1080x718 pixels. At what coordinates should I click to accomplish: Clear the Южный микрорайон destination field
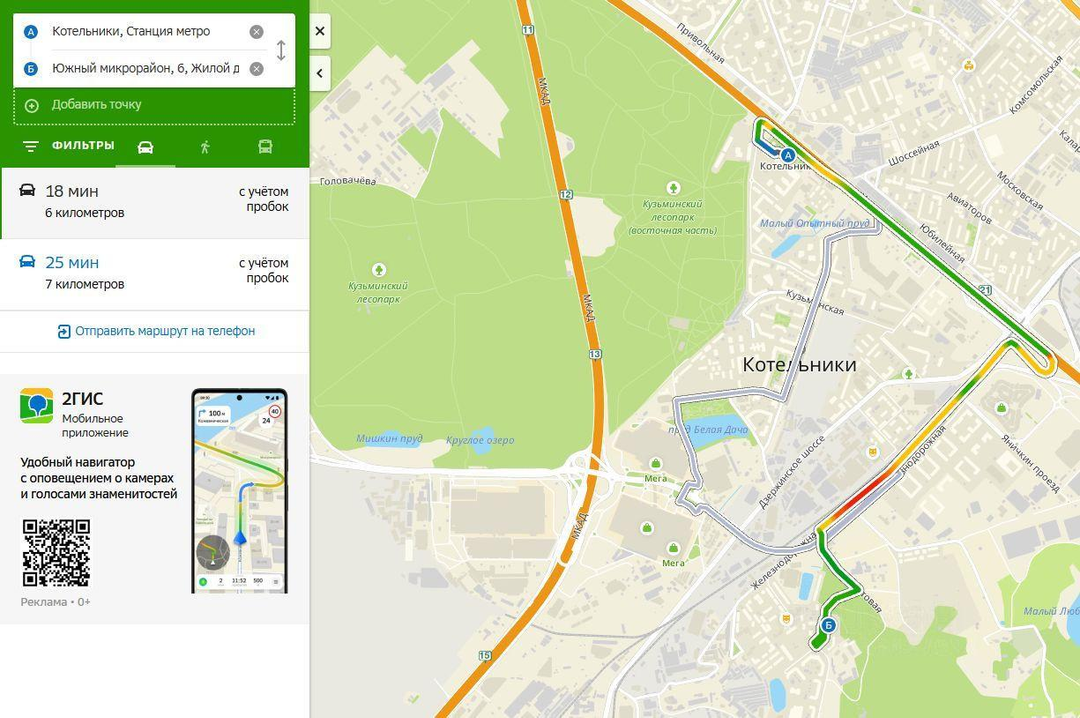[256, 69]
